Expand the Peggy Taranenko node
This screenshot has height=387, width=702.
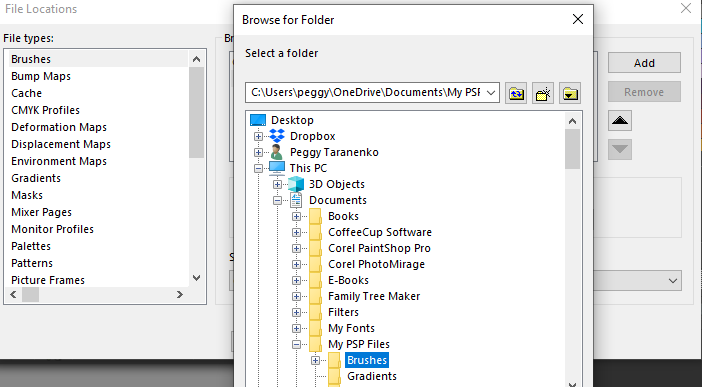(258, 152)
